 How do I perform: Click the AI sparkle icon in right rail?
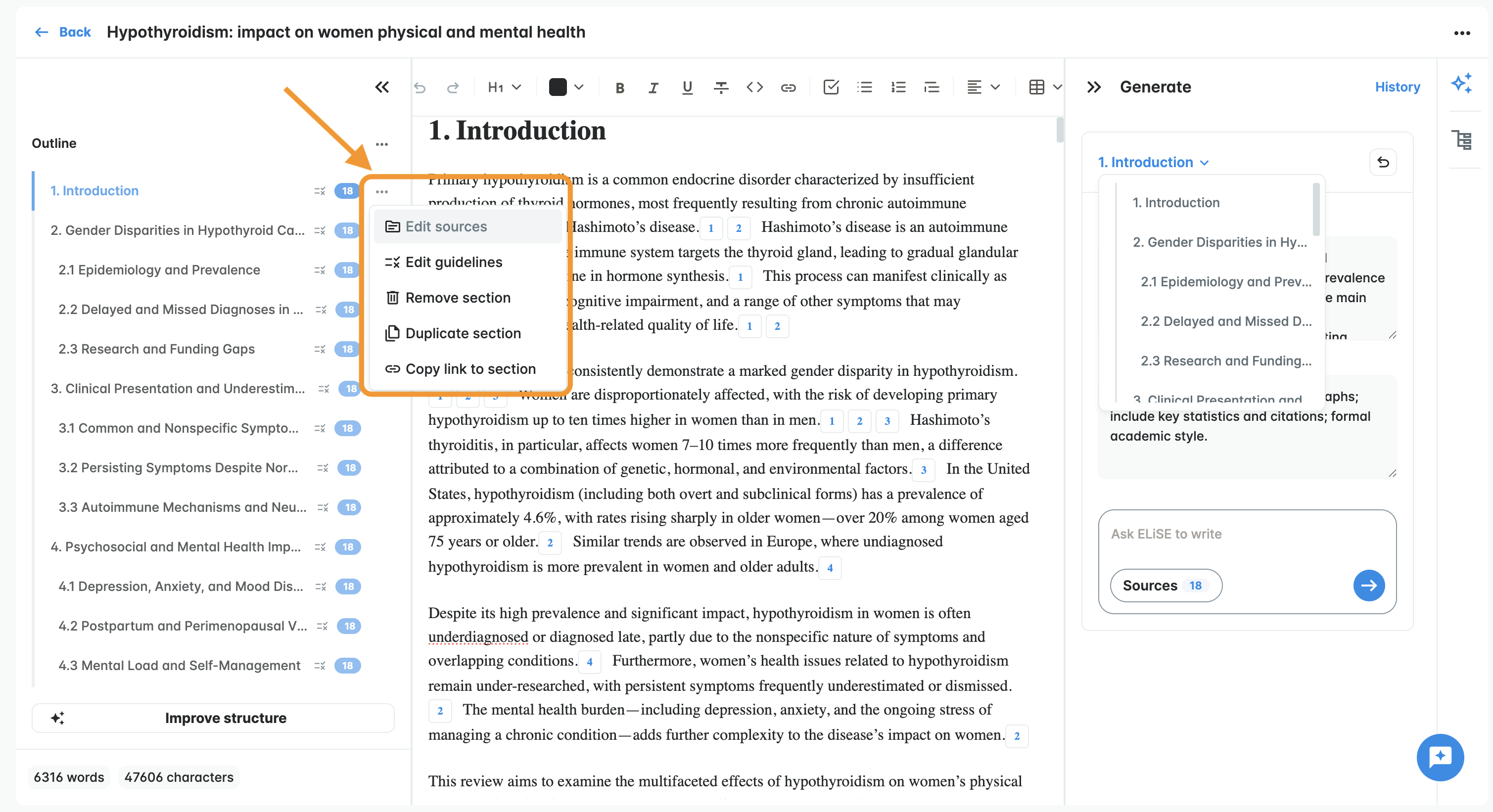1461,84
